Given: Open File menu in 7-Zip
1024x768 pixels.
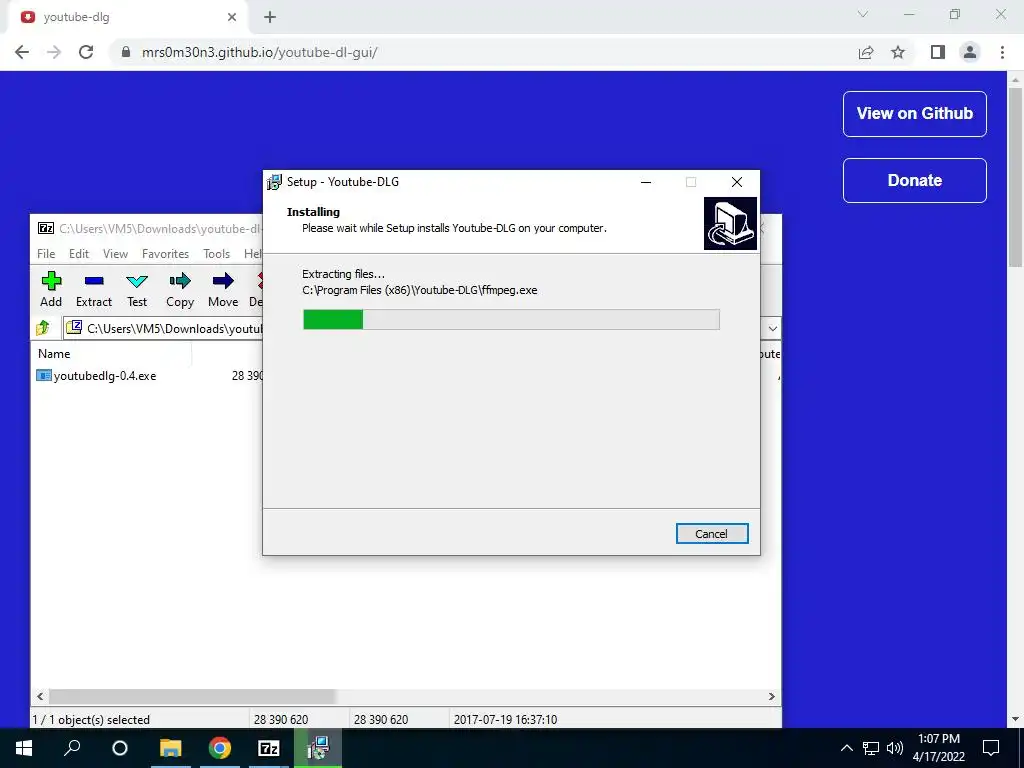Looking at the screenshot, I should (x=46, y=253).
